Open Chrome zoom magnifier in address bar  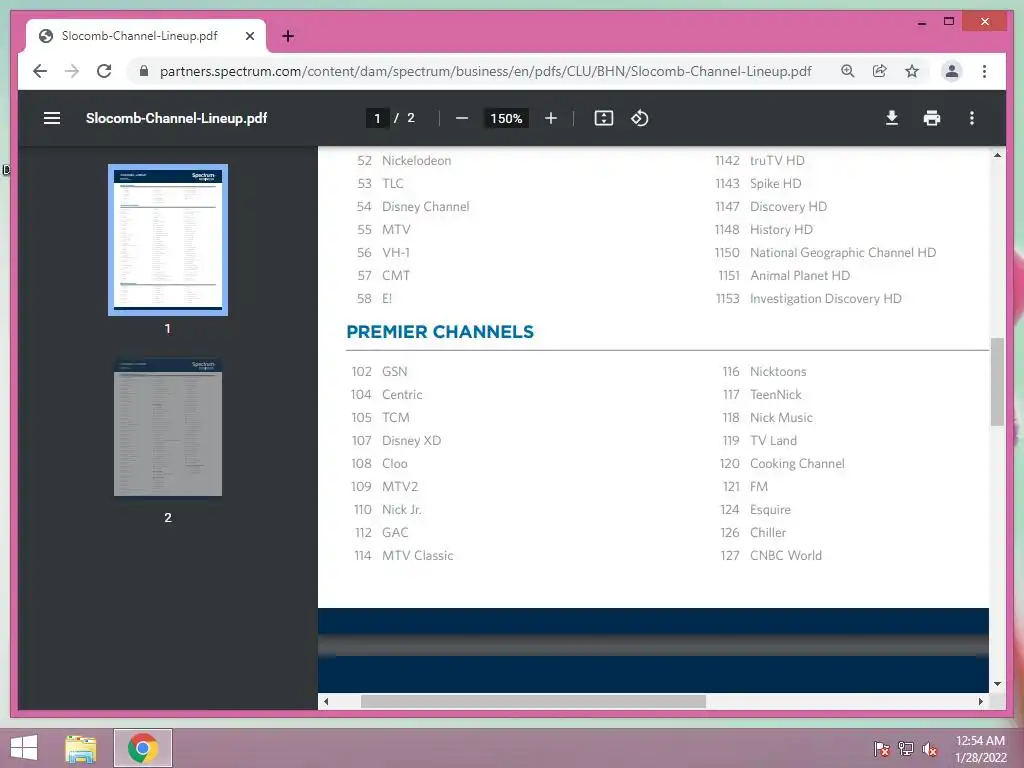point(848,71)
